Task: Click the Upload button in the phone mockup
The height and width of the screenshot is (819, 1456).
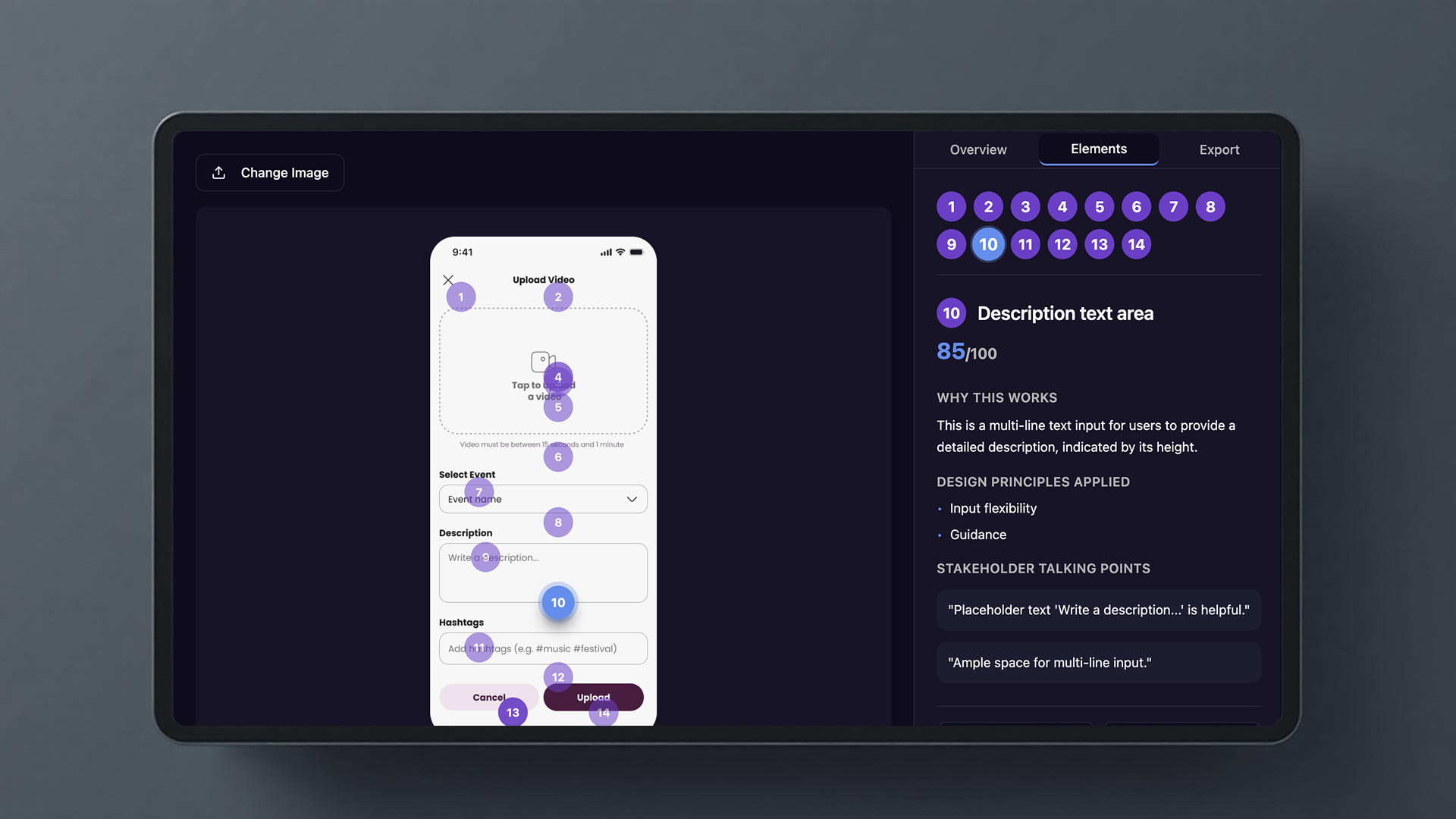Action: pos(593,697)
